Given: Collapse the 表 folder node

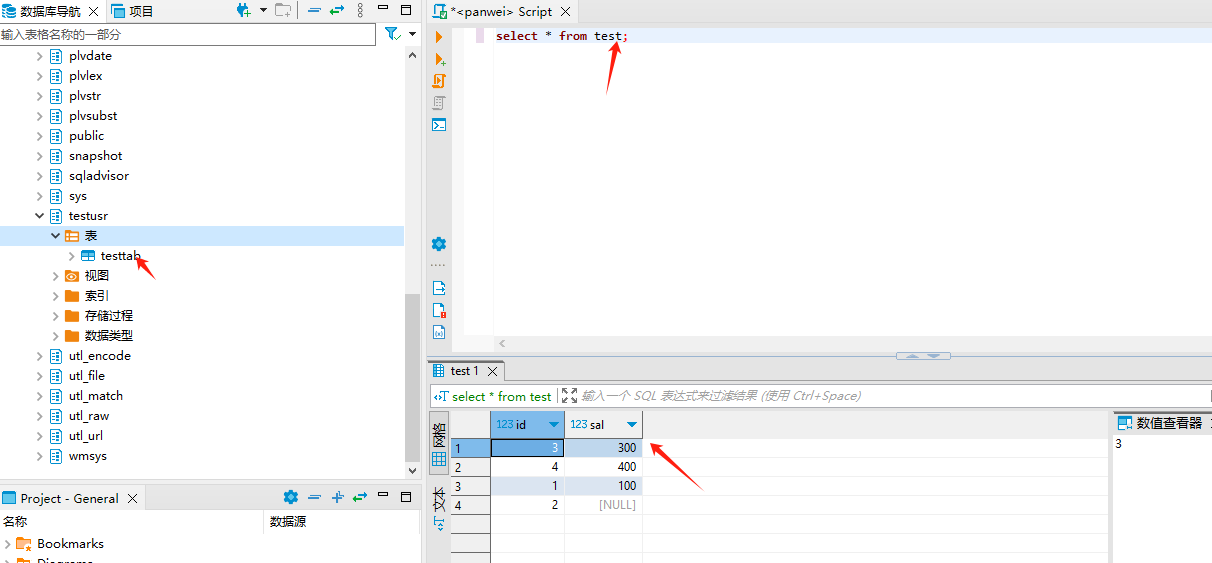Looking at the screenshot, I should click(56, 236).
